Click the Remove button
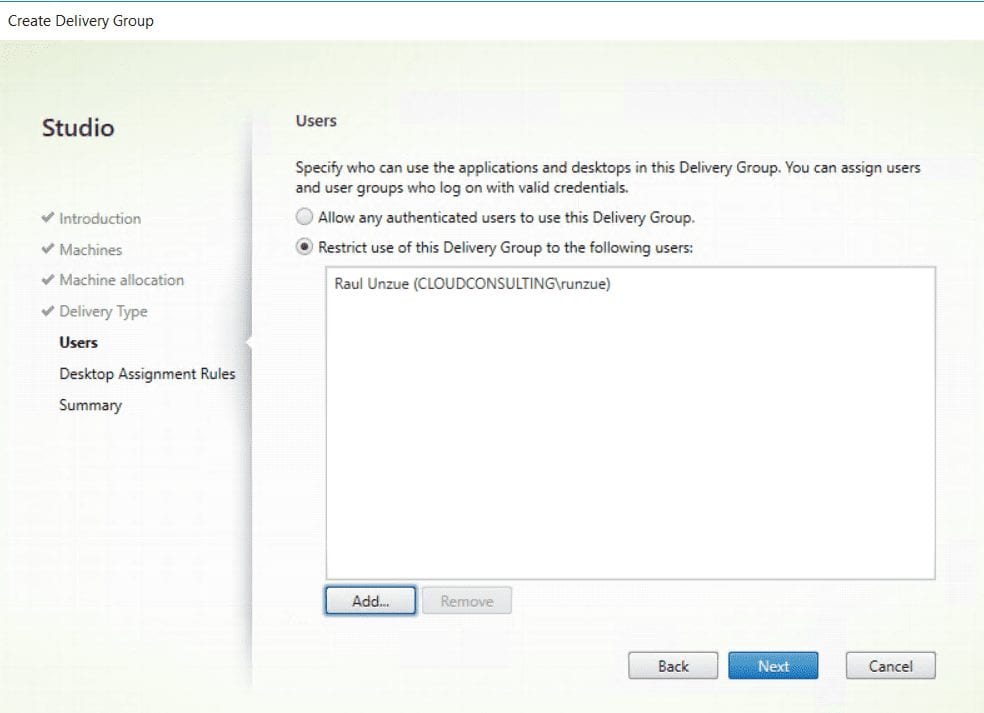Image resolution: width=984 pixels, height=713 pixels. point(467,600)
